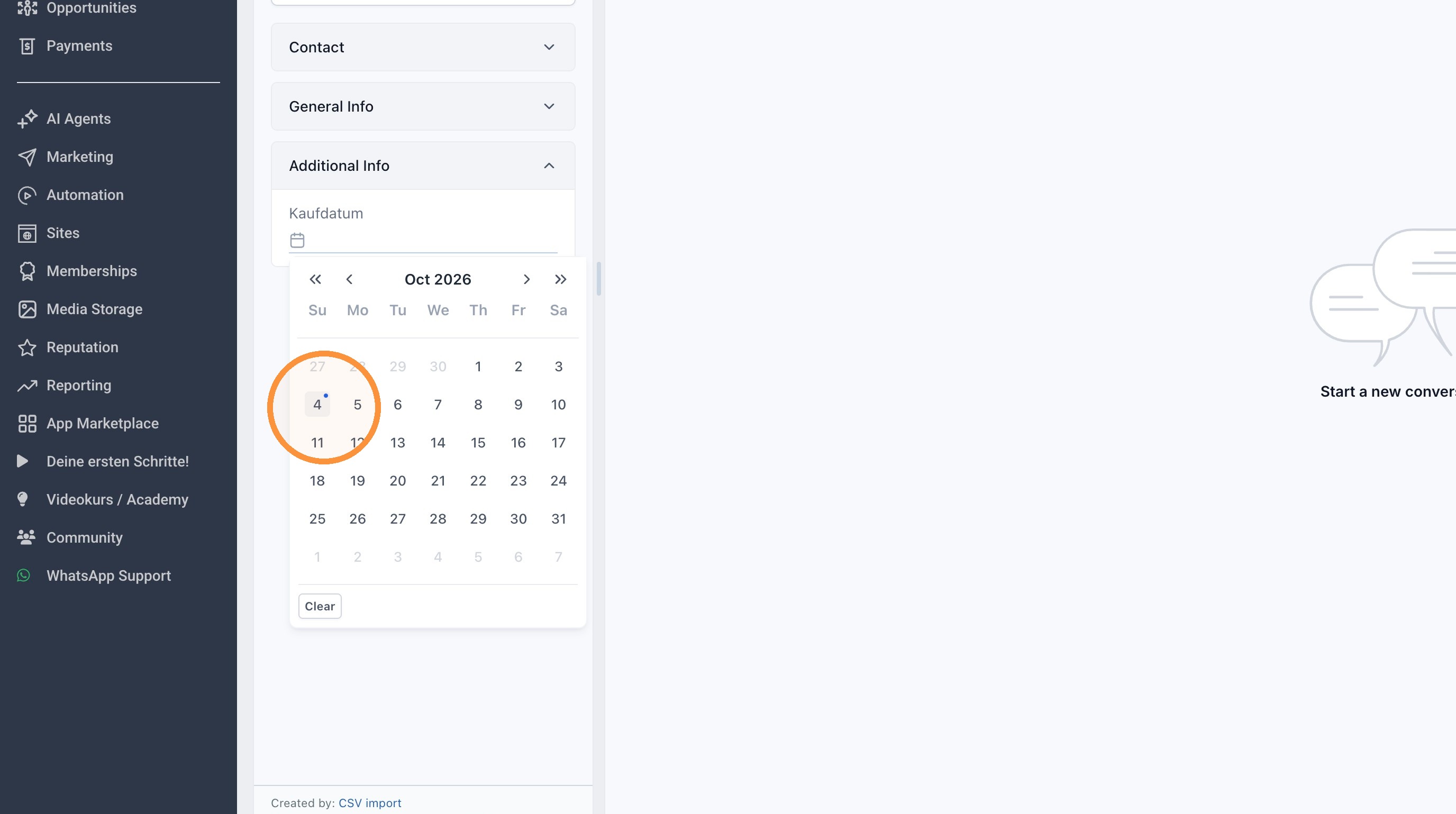Viewport: 1456px width, 814px height.
Task: Open the Community people icon
Action: point(26,537)
